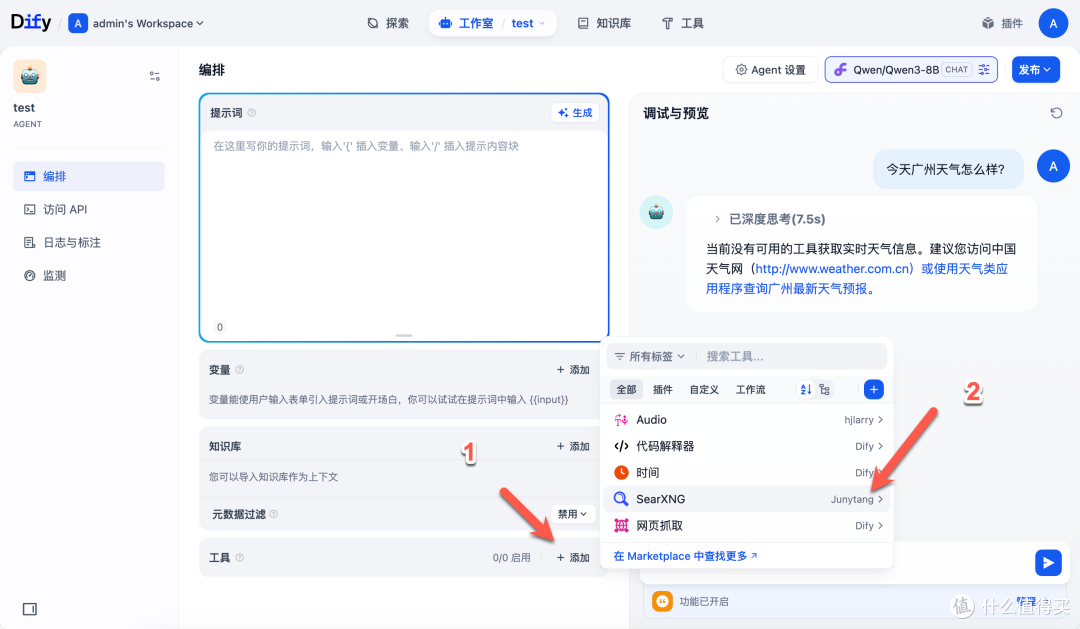The width and height of the screenshot is (1080, 629).
Task: Expand the SearXNG tool by Junytang
Action: click(747, 499)
